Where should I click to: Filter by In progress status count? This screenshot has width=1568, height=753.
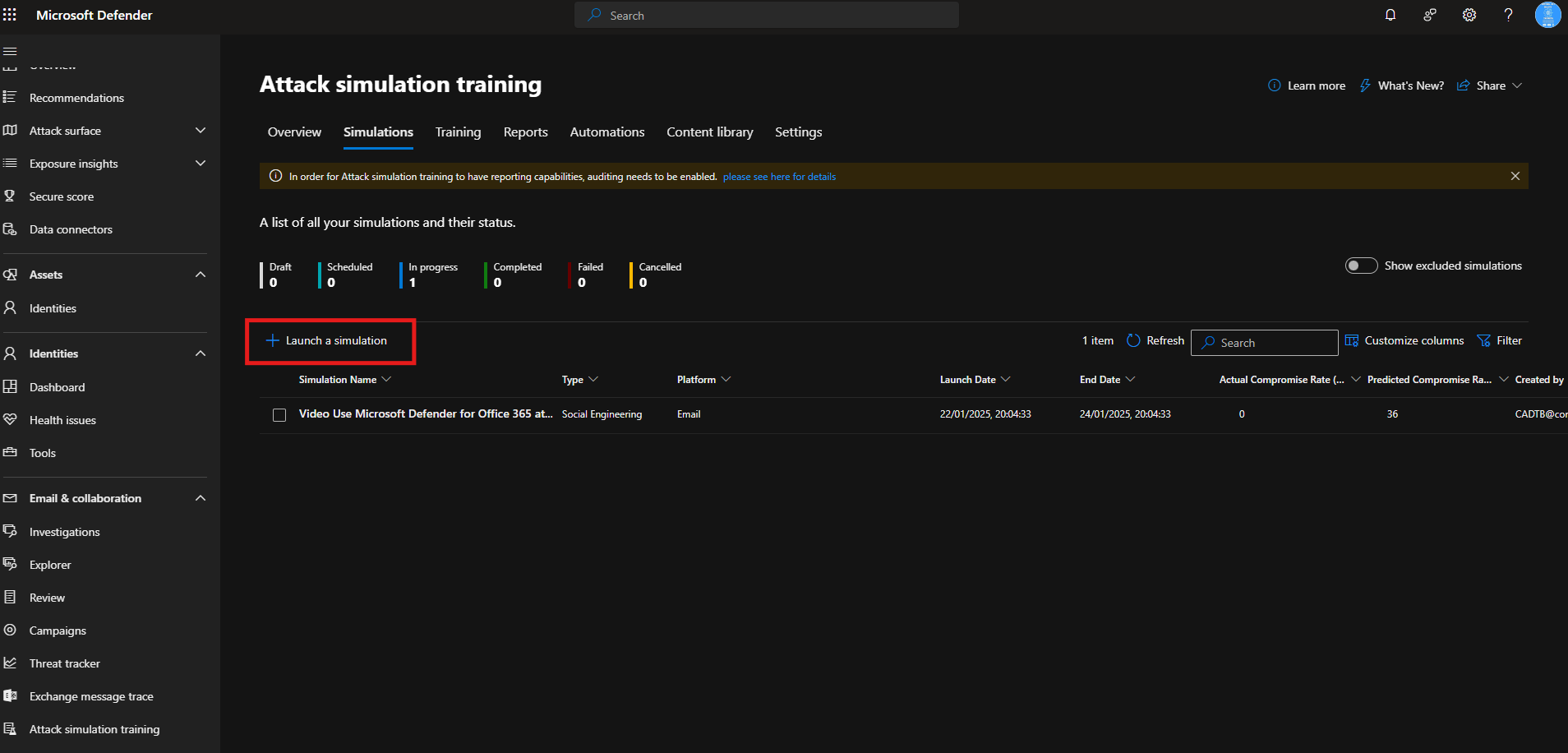(430, 275)
